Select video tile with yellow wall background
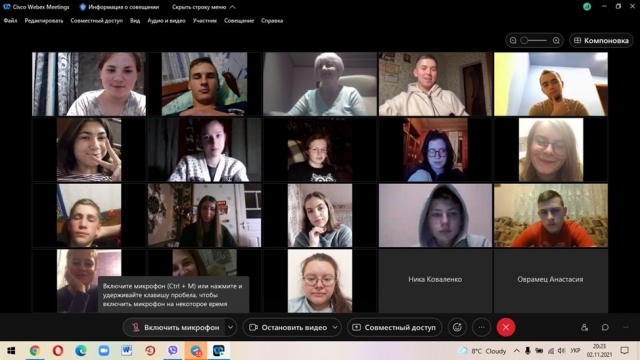The width and height of the screenshot is (640, 360). click(x=551, y=84)
